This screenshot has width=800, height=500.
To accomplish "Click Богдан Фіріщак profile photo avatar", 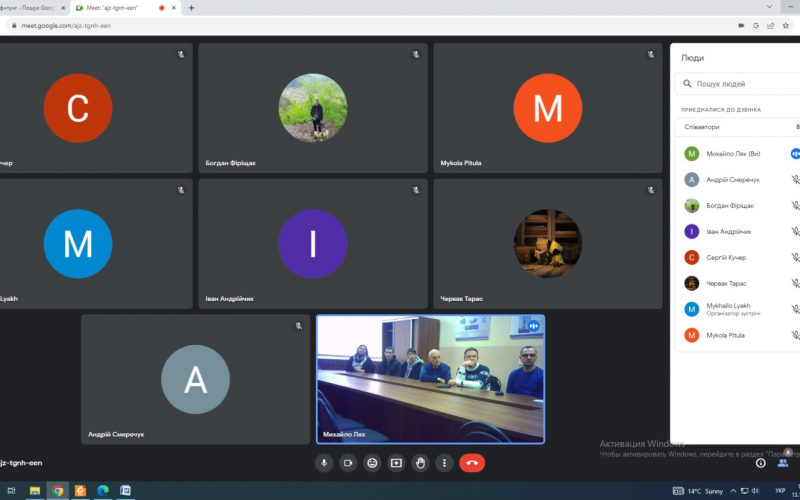I will (x=313, y=108).
